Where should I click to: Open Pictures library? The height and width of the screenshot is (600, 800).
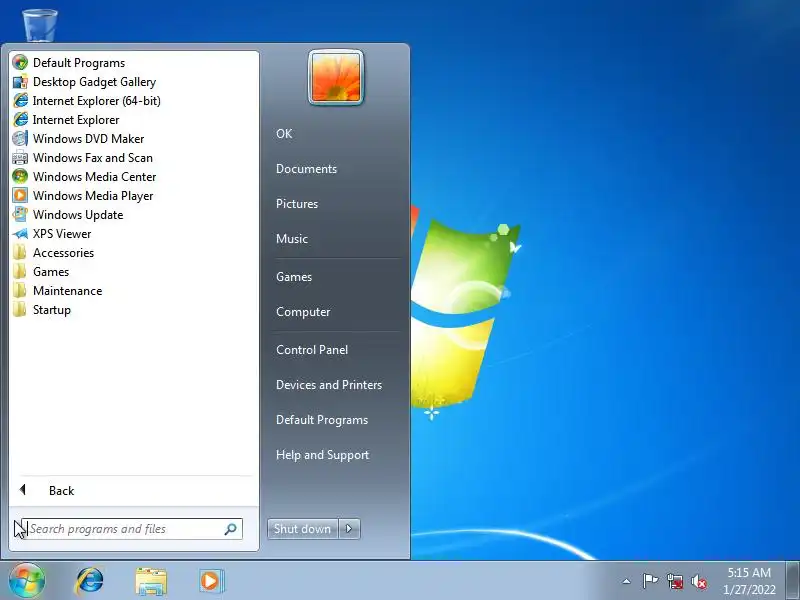(297, 204)
